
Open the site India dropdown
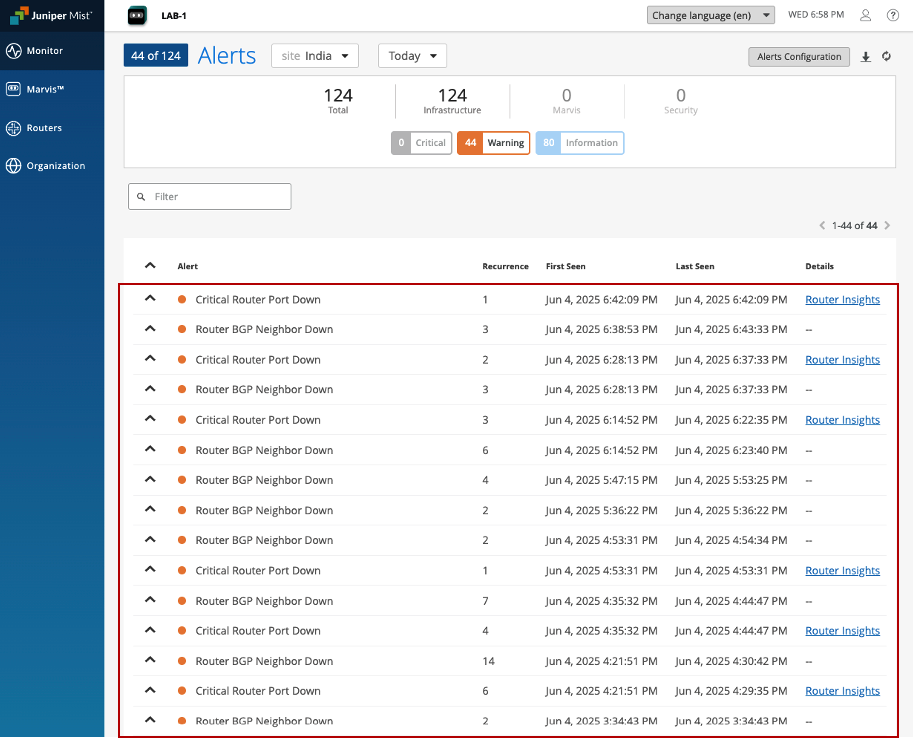click(x=315, y=56)
